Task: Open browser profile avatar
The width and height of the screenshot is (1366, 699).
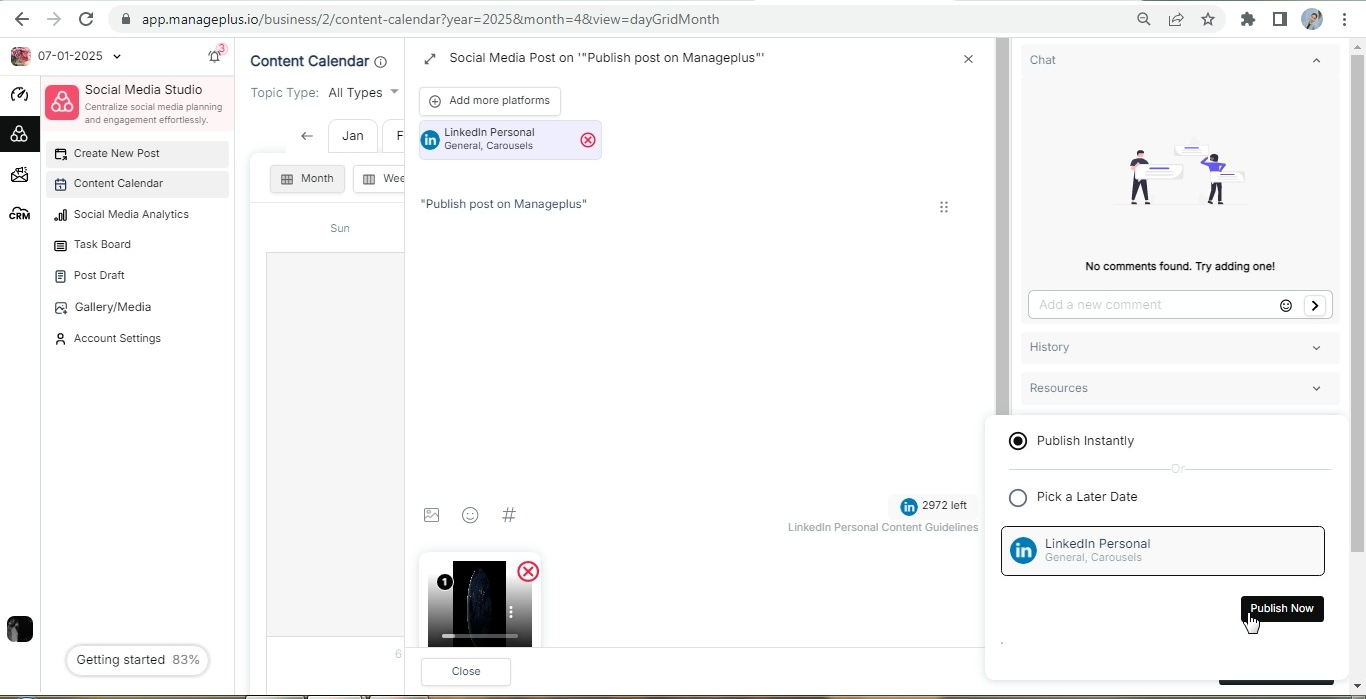Action: pos(1312,19)
